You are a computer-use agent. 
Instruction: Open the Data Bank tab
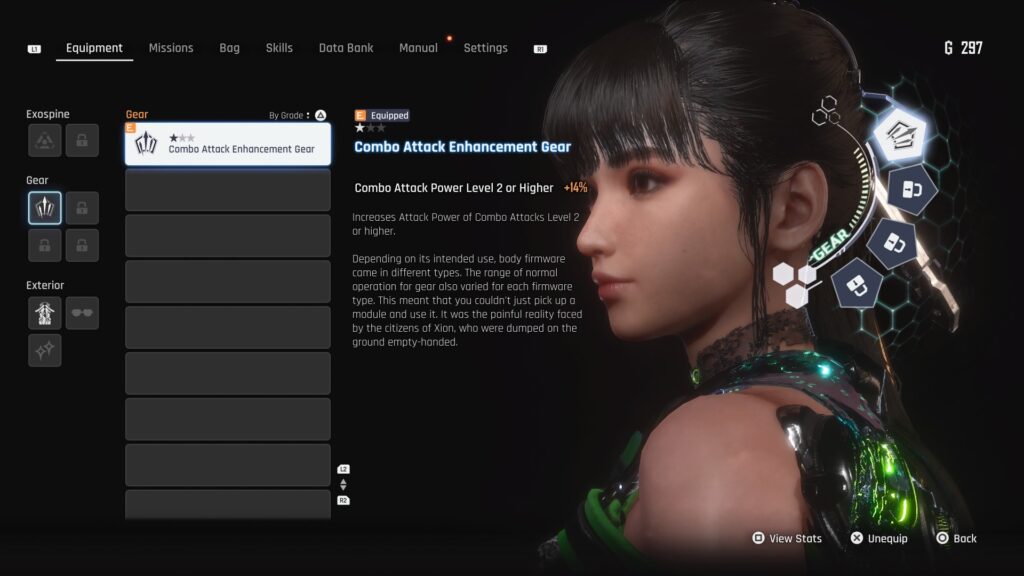[x=346, y=48]
